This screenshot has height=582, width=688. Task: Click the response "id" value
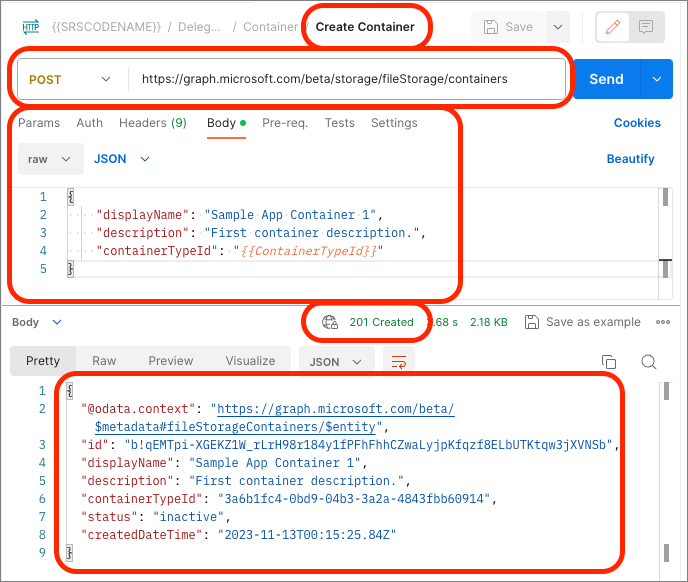click(x=369, y=445)
